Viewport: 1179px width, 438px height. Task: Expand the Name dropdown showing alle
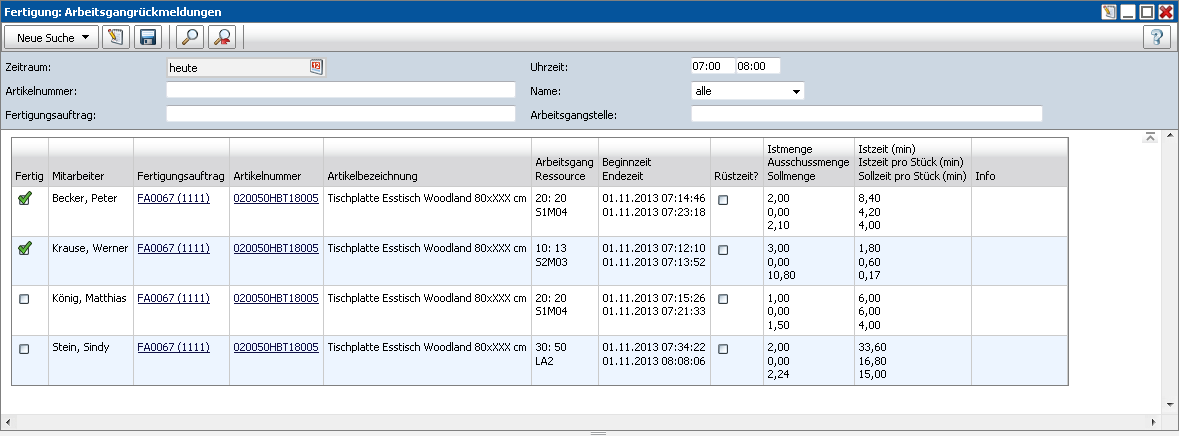pyautogui.click(x=797, y=91)
